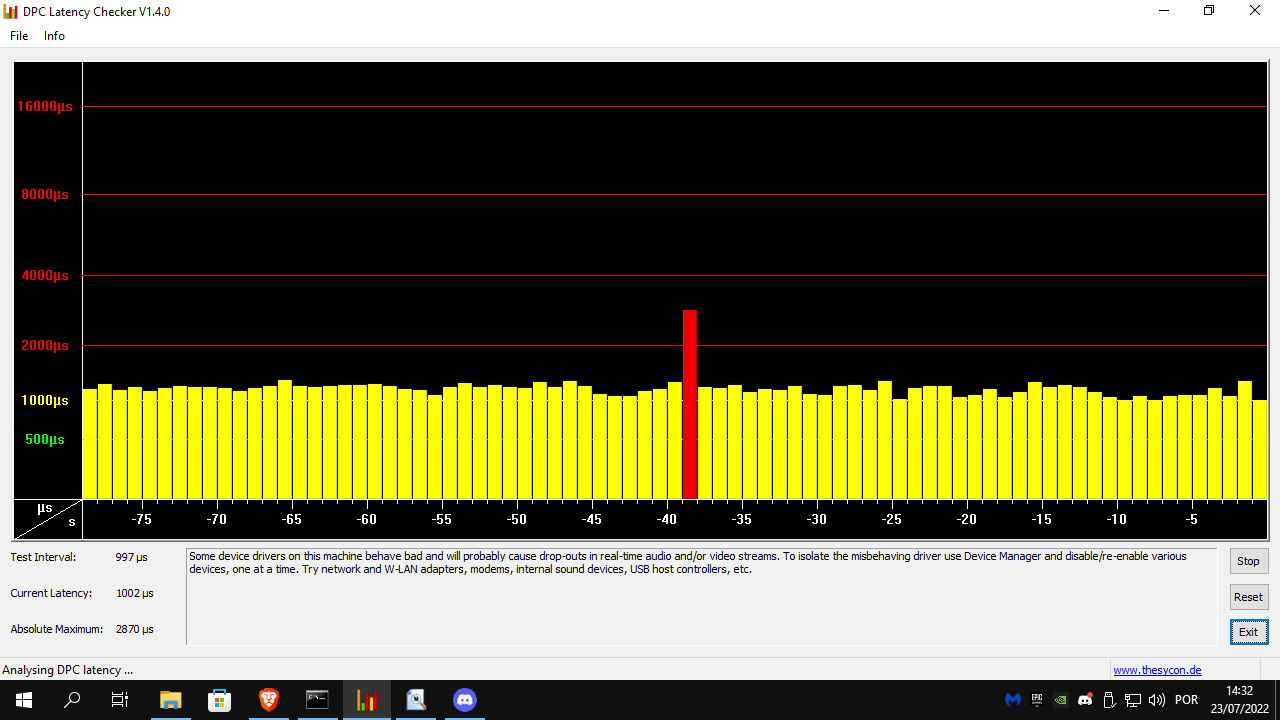This screenshot has width=1280, height=720.
Task: Click the 1000µs axis label
Action: (x=45, y=400)
